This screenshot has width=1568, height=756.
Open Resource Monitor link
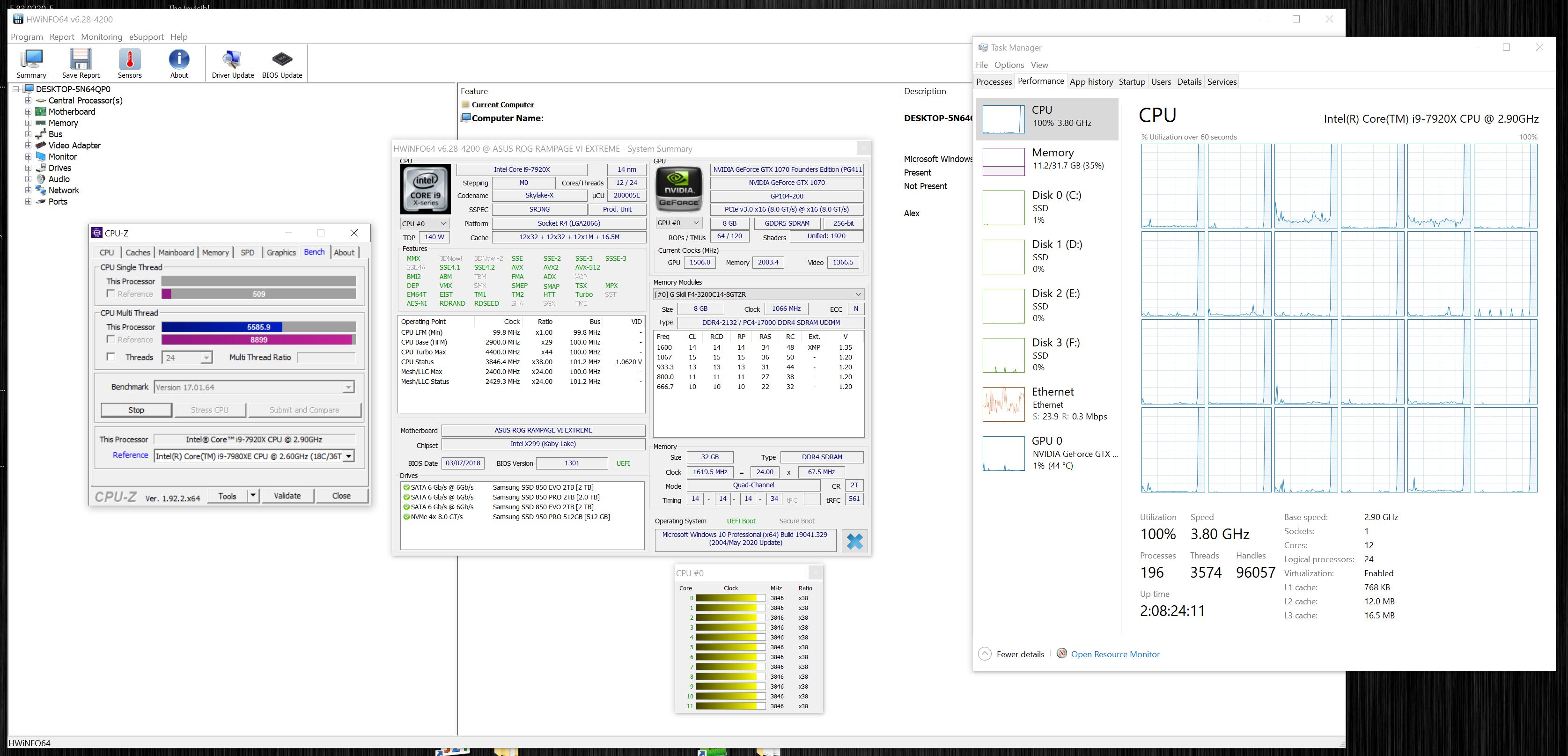[1115, 654]
